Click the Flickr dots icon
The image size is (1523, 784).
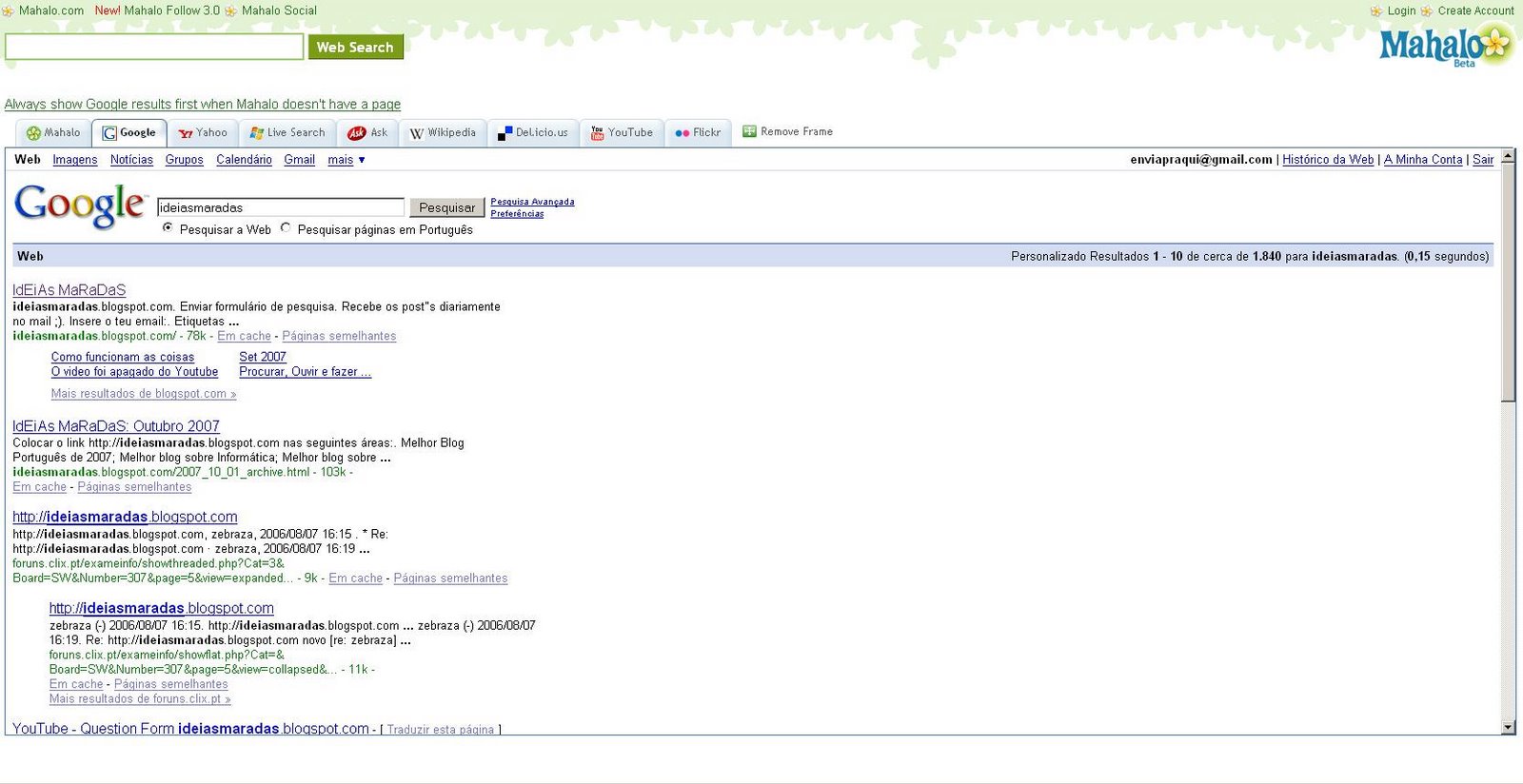point(682,133)
